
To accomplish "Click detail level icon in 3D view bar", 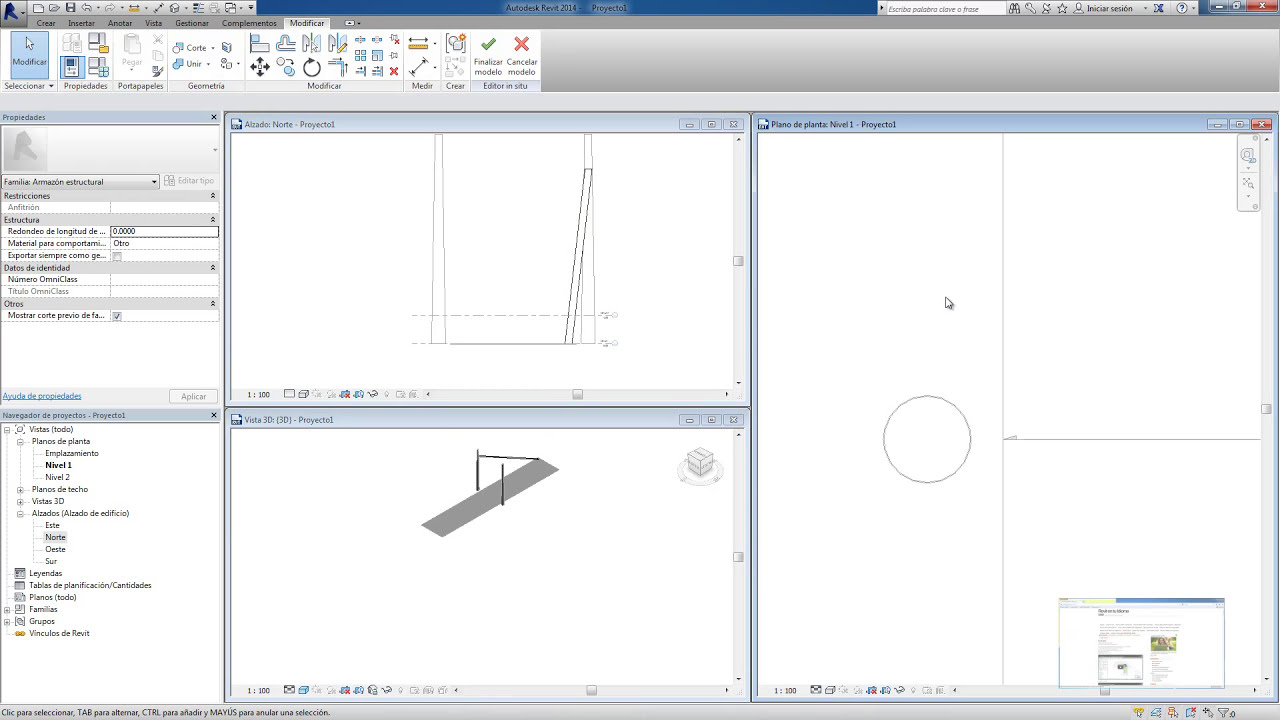I will (x=289, y=690).
